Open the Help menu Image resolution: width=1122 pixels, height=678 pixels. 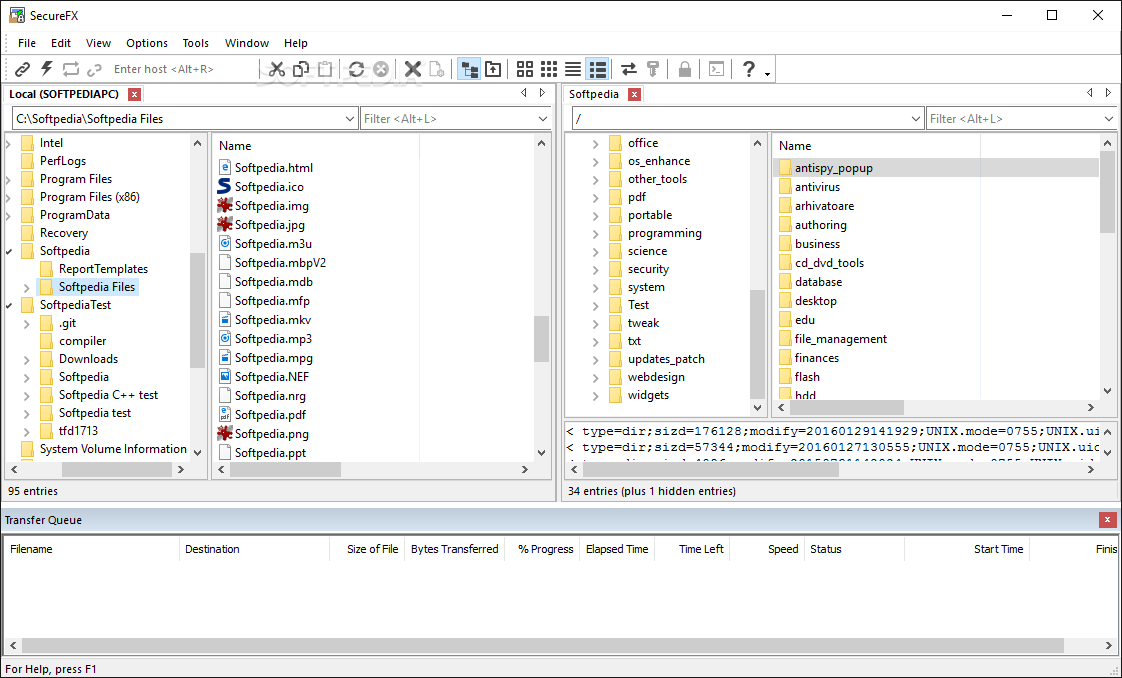(296, 43)
